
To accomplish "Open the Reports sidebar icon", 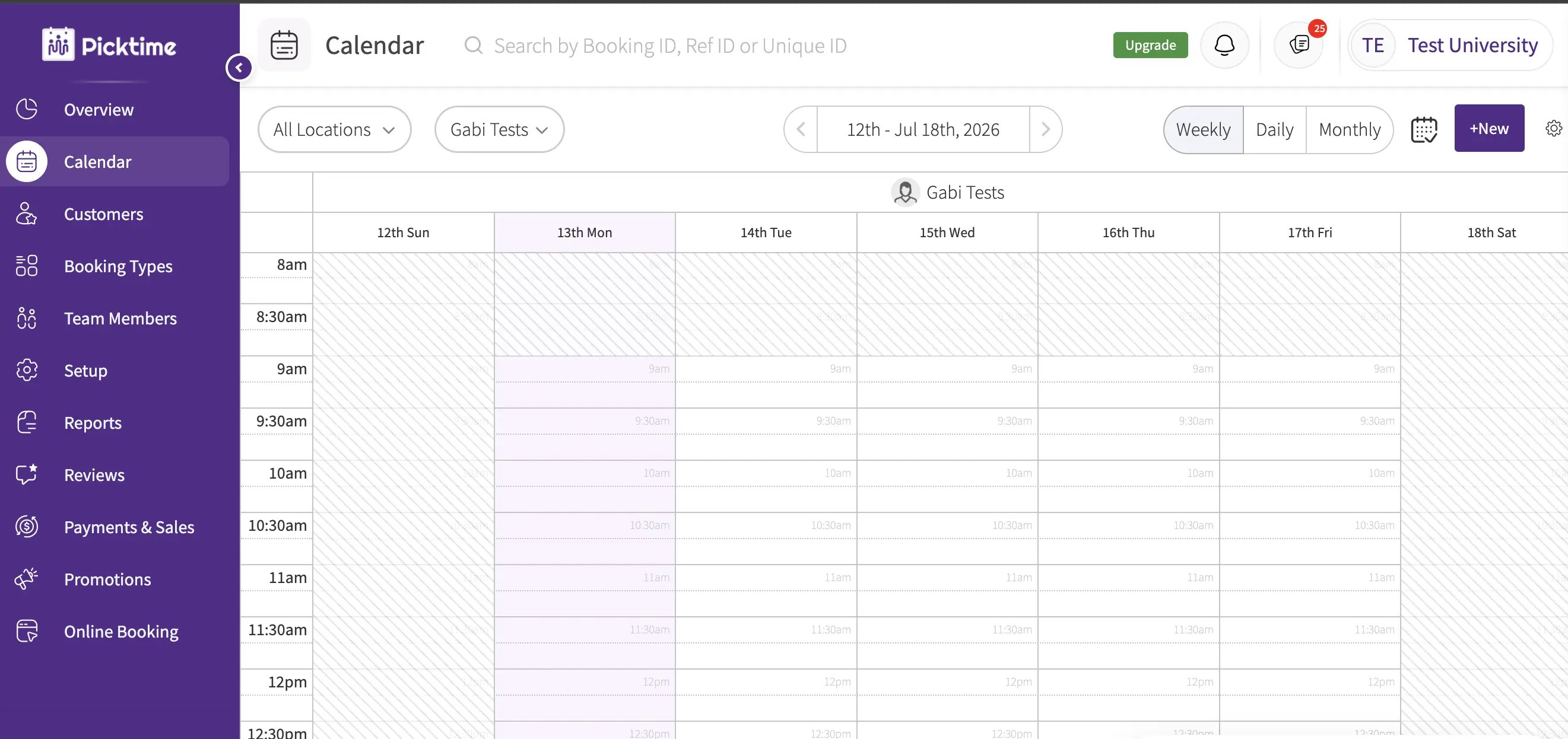I will click(x=27, y=423).
